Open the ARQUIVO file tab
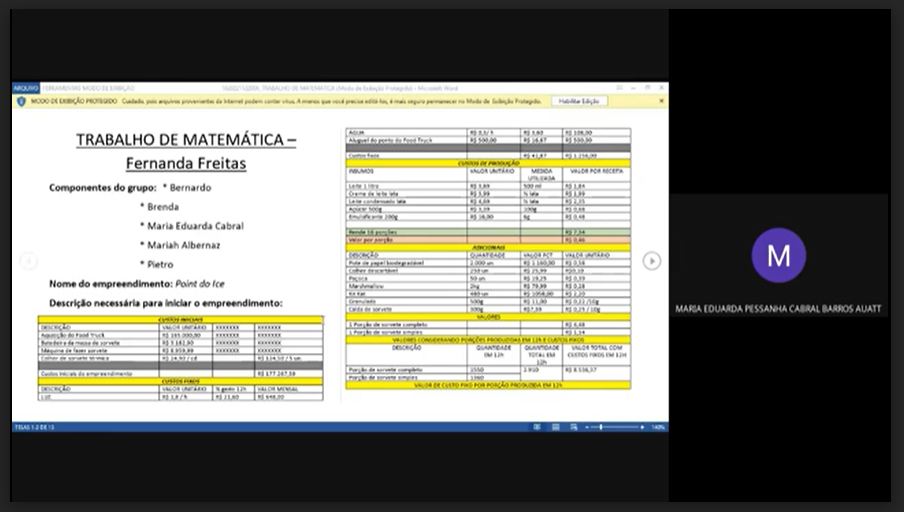 tap(25, 88)
